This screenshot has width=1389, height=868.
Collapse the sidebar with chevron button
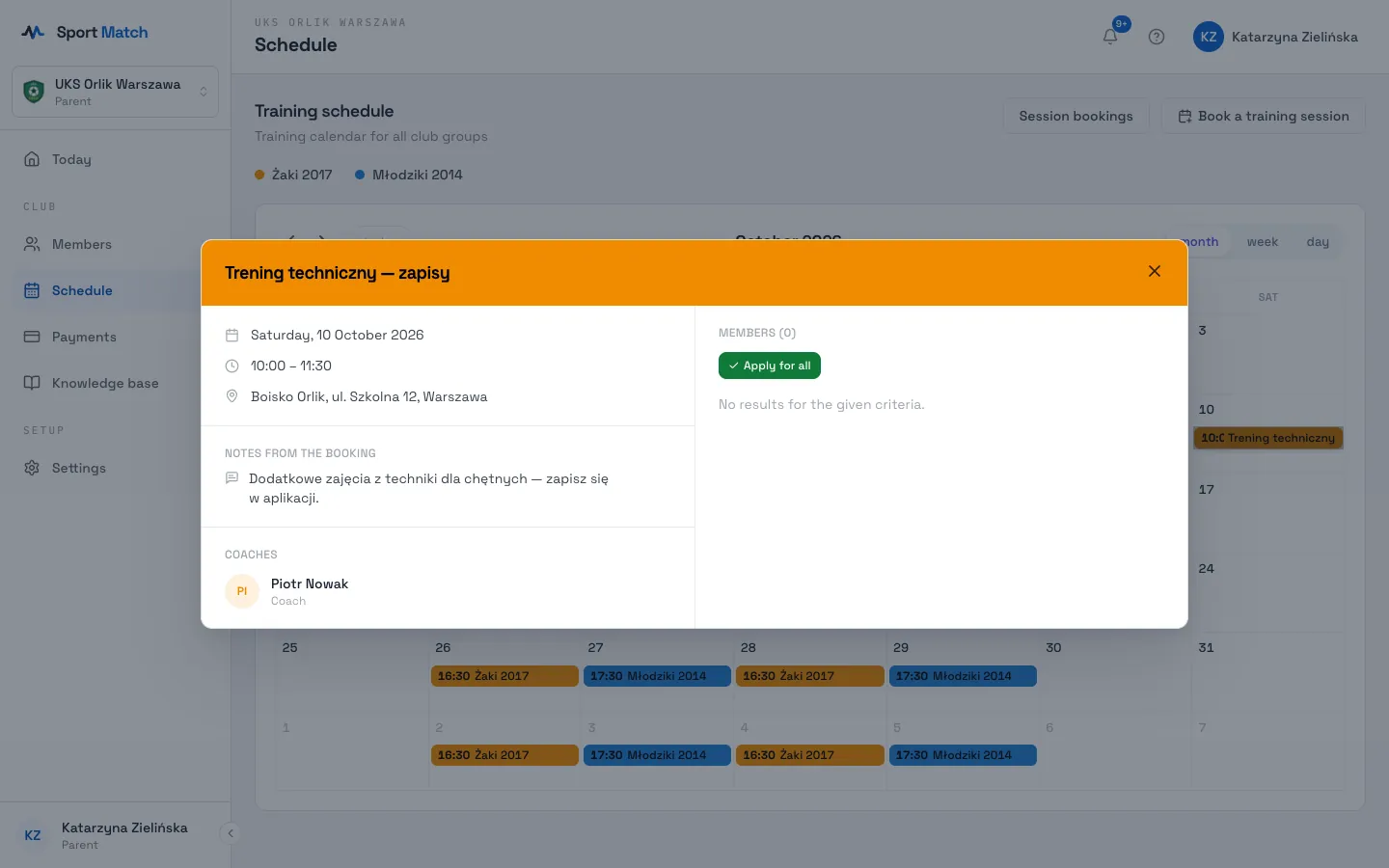pyautogui.click(x=231, y=833)
